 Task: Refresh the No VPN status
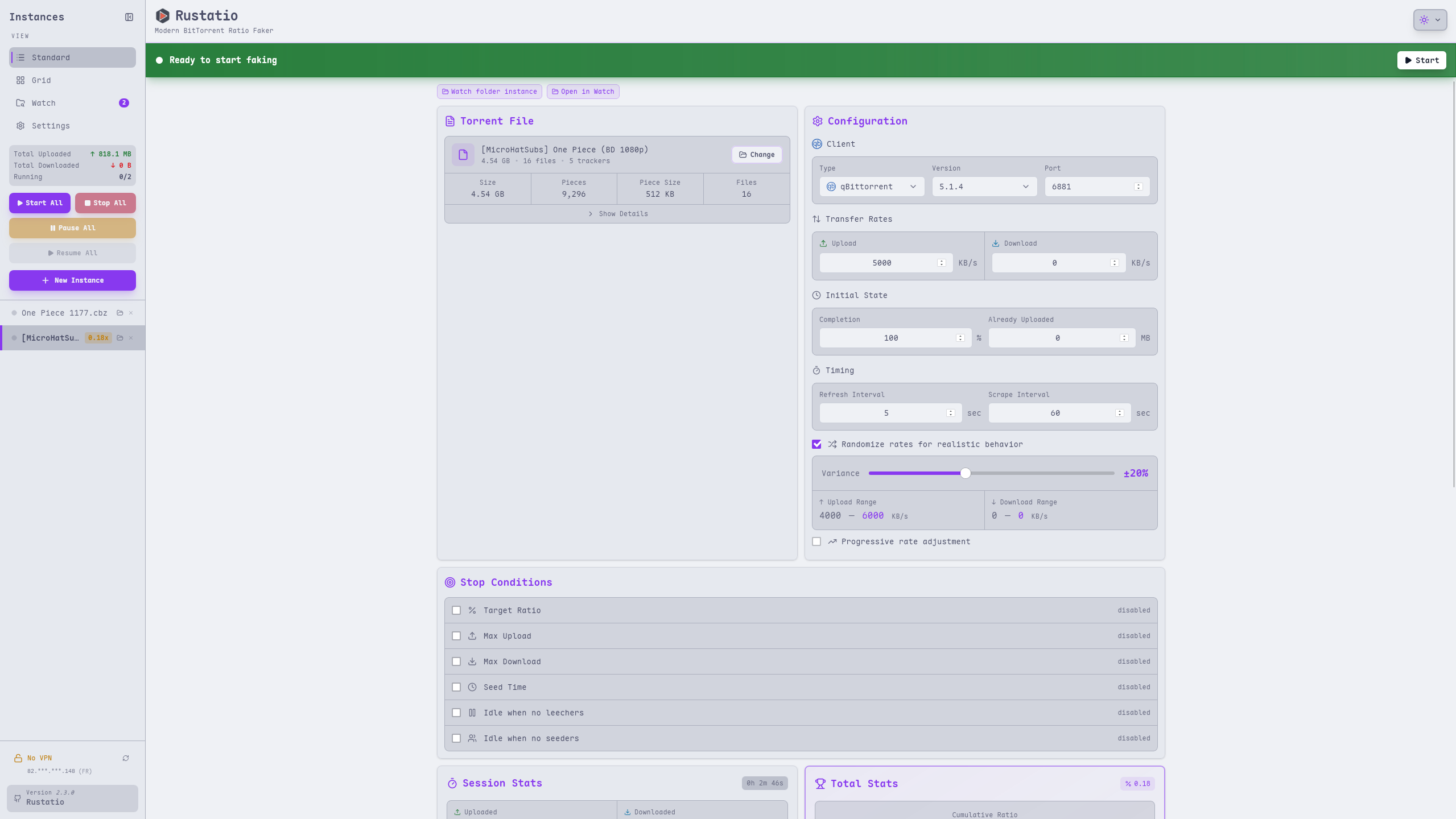tap(126, 758)
